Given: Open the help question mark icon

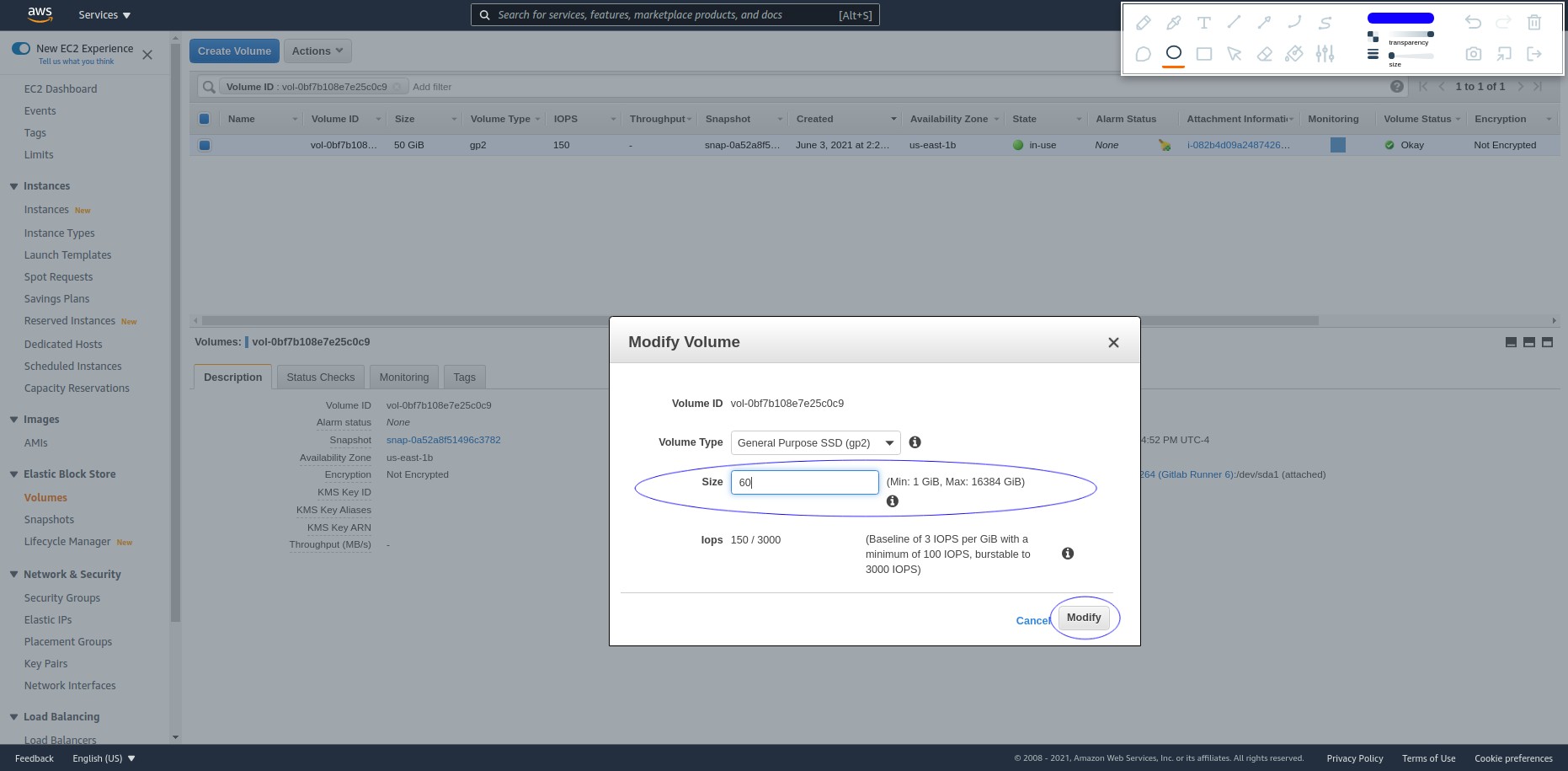Looking at the screenshot, I should point(1397,87).
